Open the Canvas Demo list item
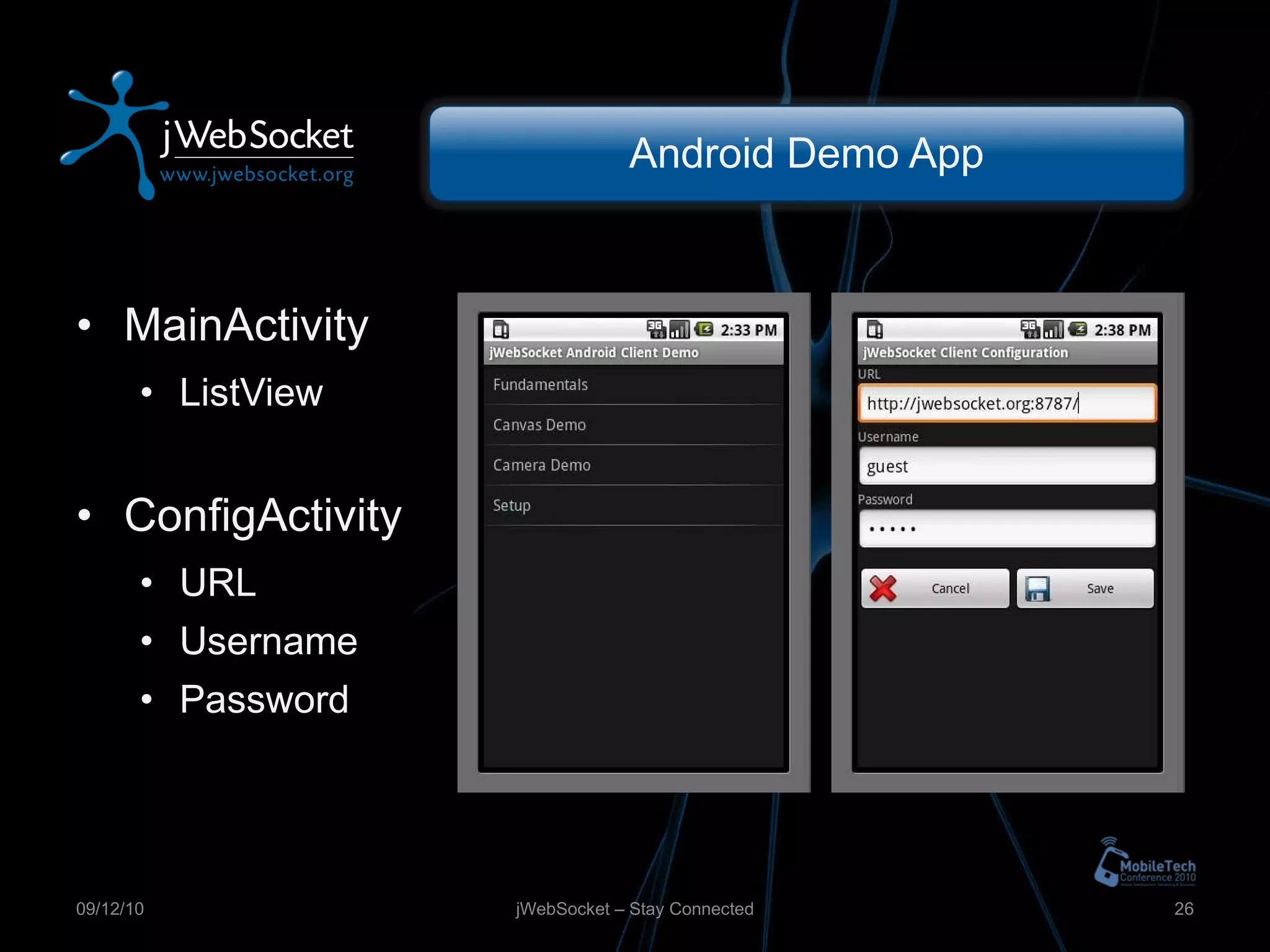Viewport: 1270px width, 952px height. pos(634,425)
